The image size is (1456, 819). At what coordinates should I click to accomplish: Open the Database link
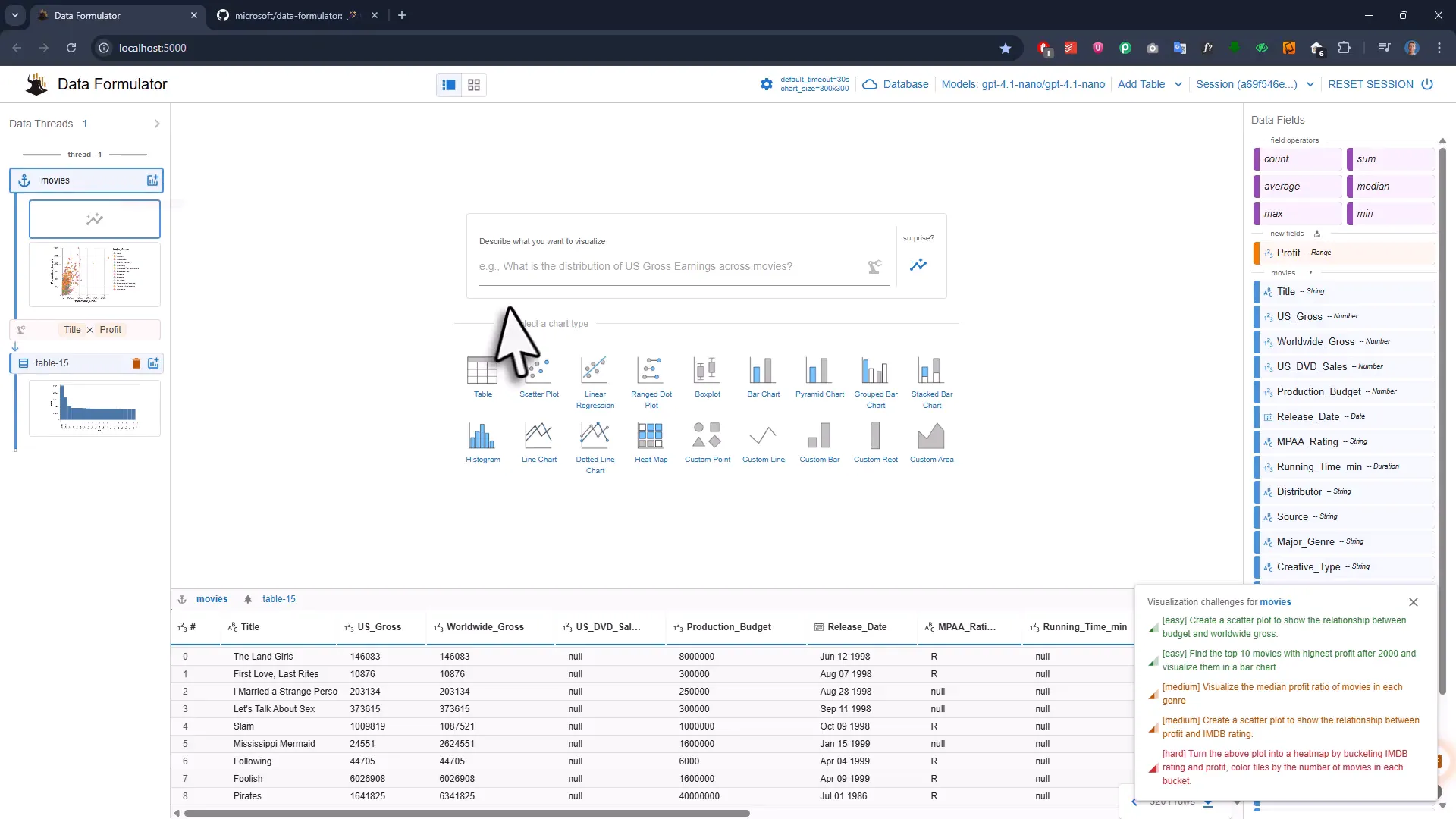pos(905,84)
